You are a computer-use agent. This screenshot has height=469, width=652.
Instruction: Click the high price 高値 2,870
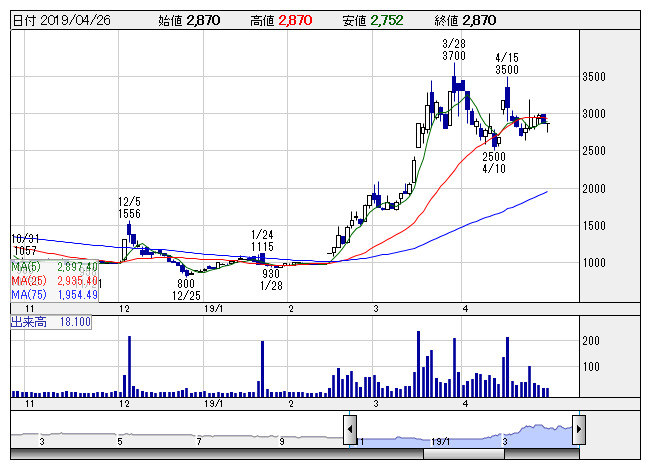click(x=281, y=20)
